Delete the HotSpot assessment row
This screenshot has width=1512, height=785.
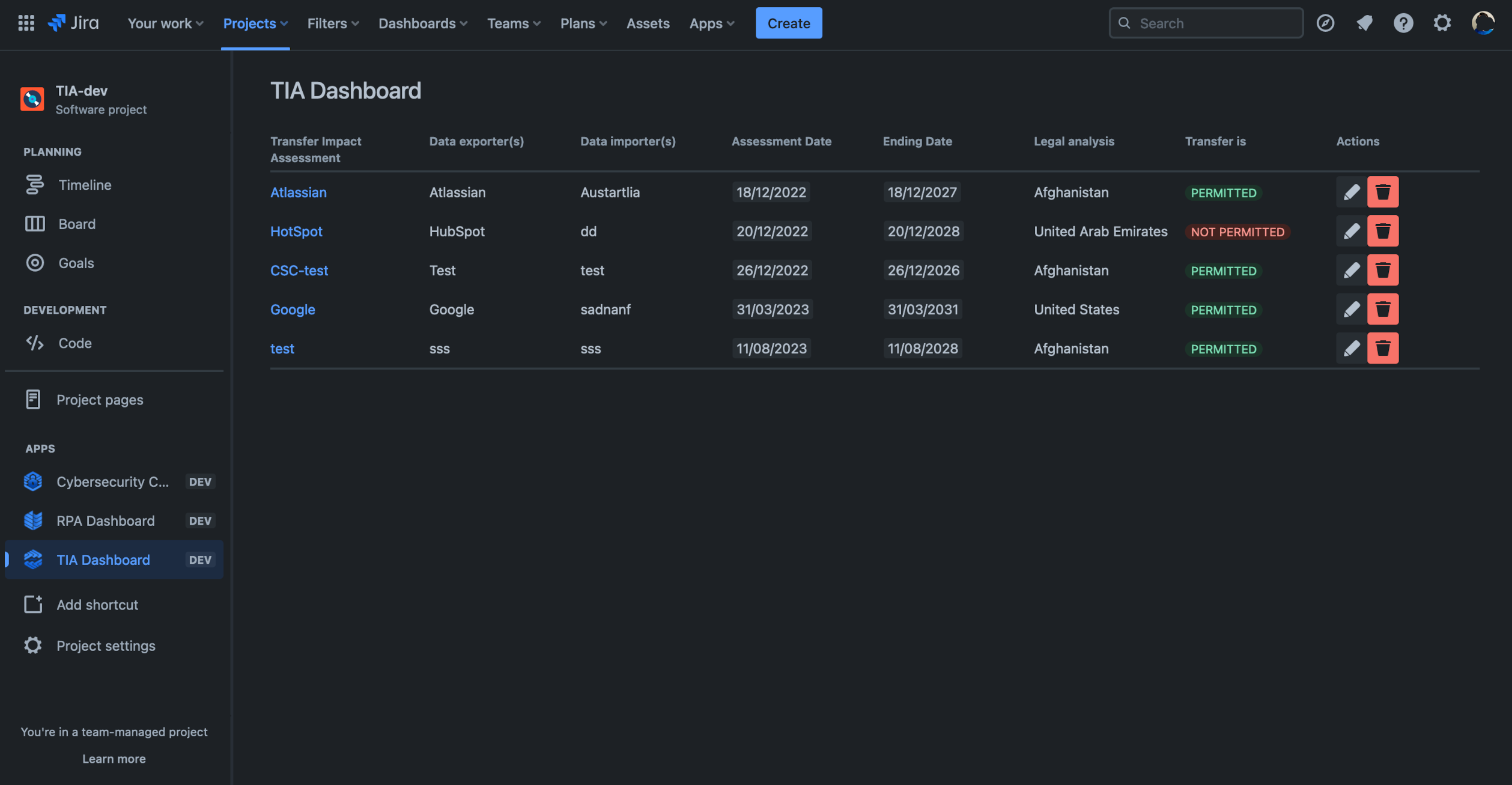click(1383, 231)
